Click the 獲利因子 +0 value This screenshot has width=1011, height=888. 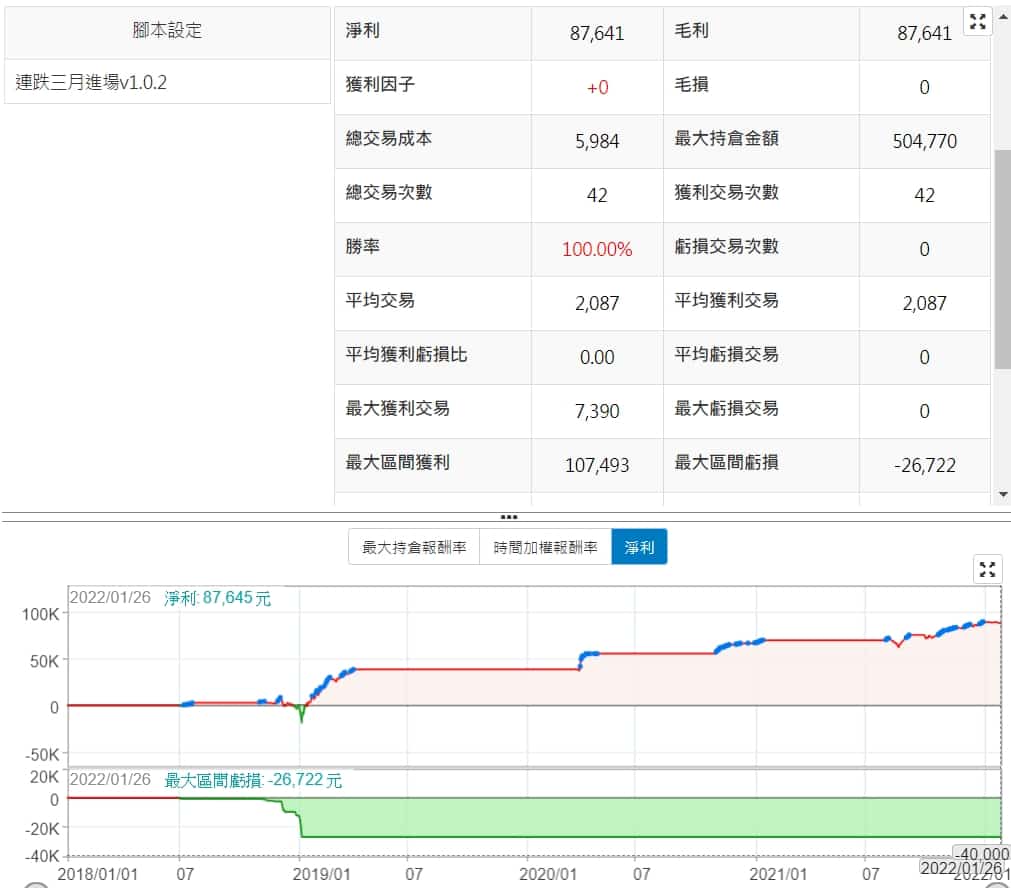coord(597,87)
